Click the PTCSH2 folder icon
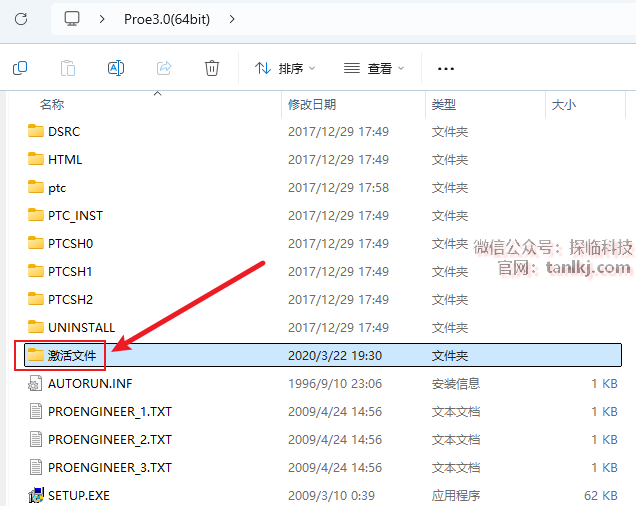 coord(36,299)
